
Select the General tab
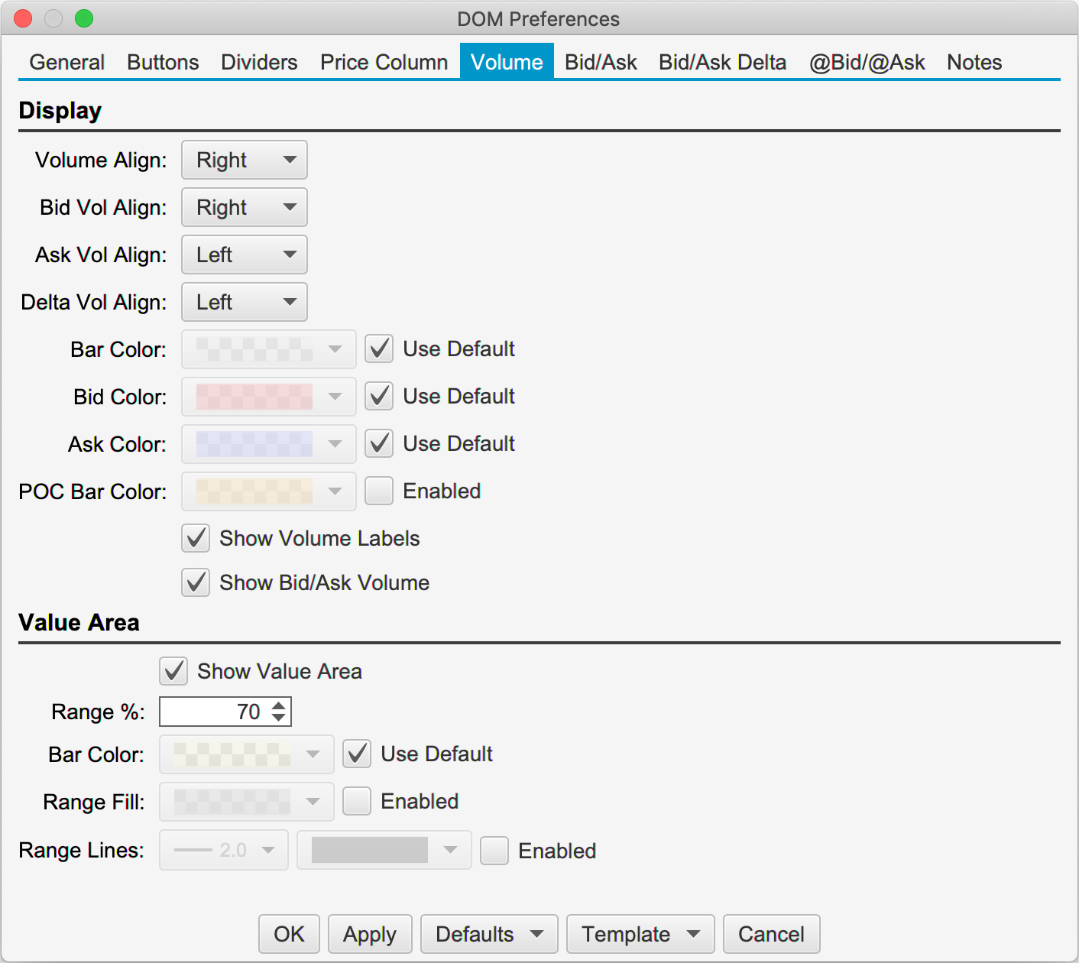point(66,62)
